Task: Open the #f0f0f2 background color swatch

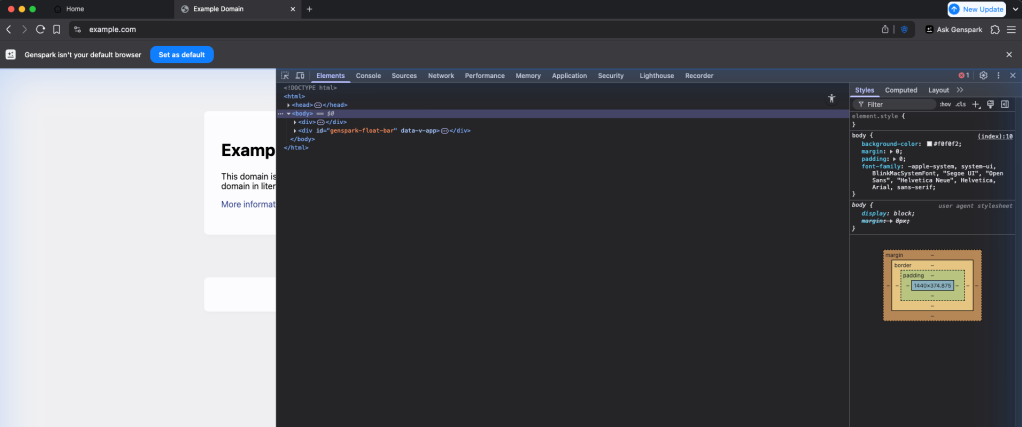Action: tap(930, 144)
